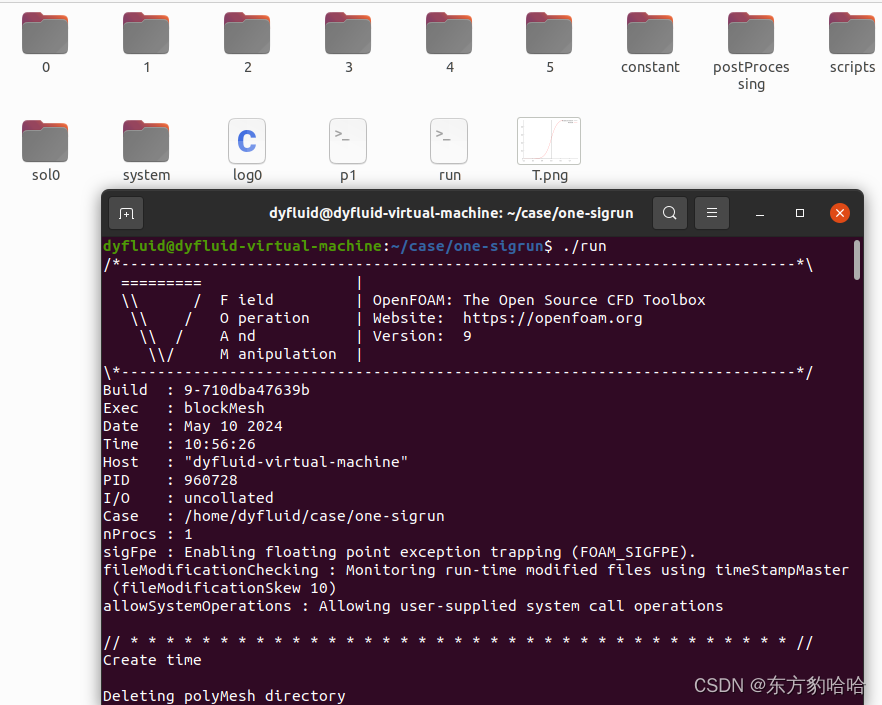
Task: Minimize the terminal window
Action: point(760,213)
